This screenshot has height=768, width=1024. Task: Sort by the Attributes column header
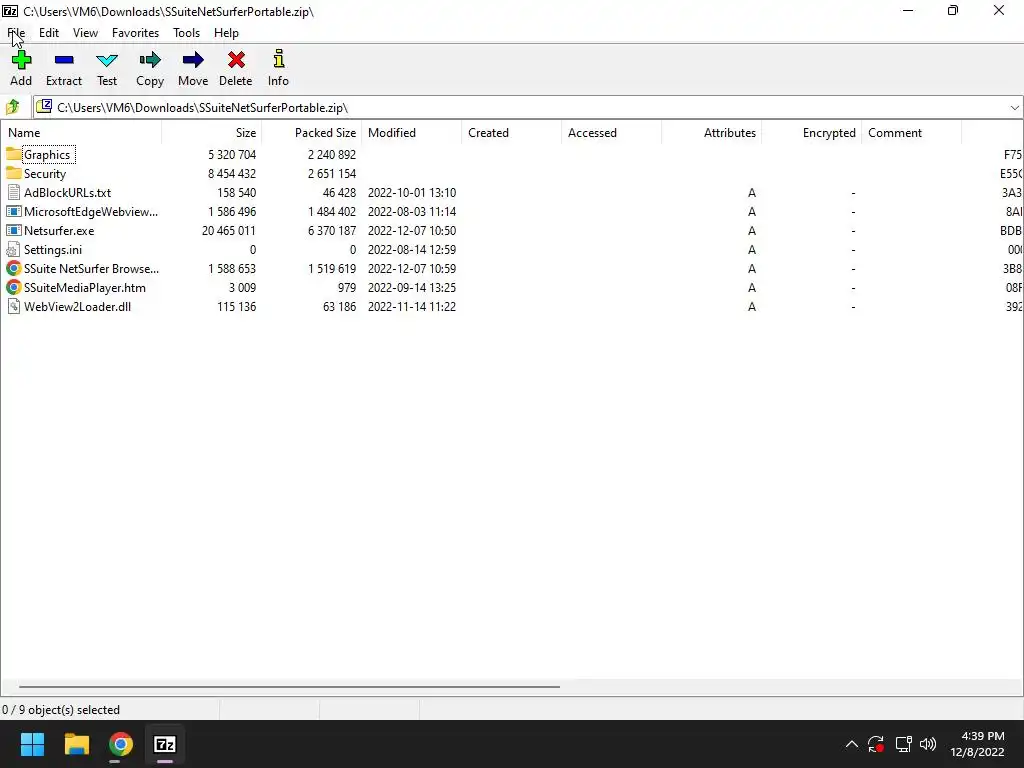pyautogui.click(x=711, y=133)
